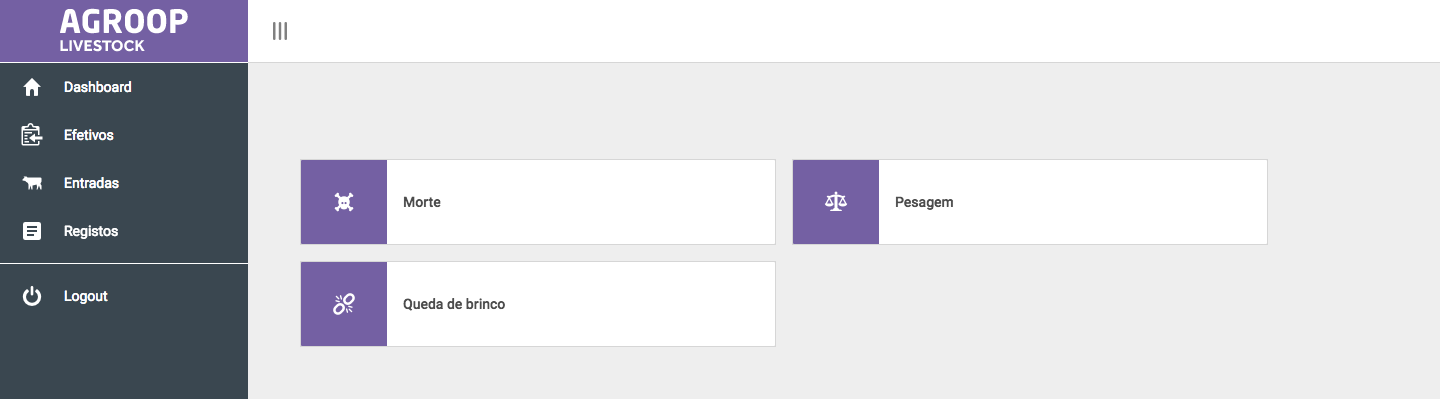The image size is (1440, 399).
Task: Click the Morte label text
Action: [x=422, y=202]
